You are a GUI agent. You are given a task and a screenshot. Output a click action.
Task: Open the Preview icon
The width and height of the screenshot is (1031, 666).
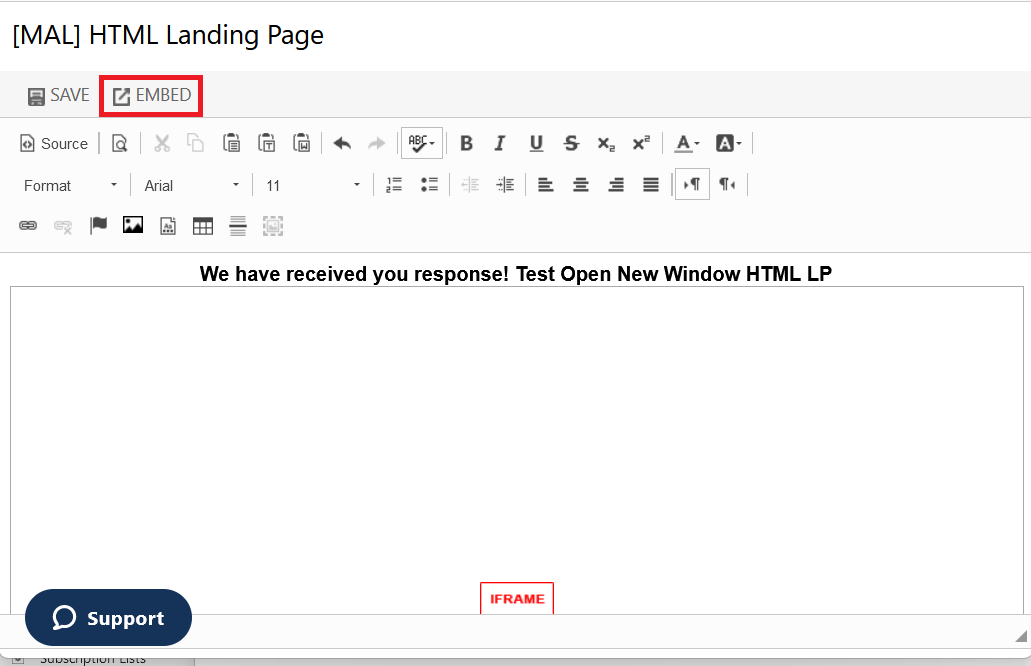tap(119, 143)
